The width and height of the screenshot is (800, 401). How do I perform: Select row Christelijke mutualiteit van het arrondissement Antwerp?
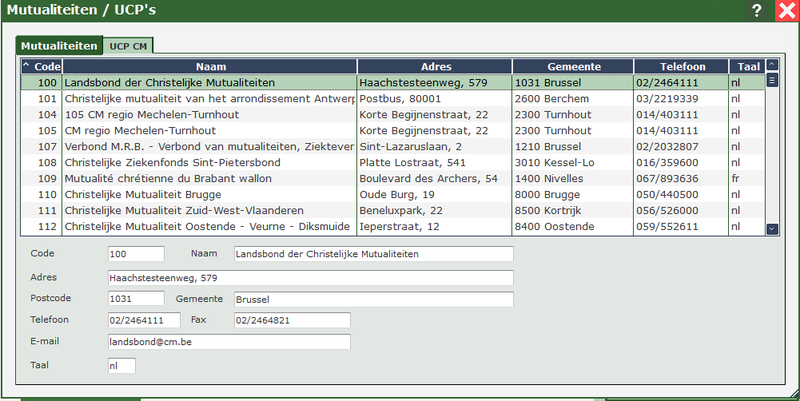393,98
